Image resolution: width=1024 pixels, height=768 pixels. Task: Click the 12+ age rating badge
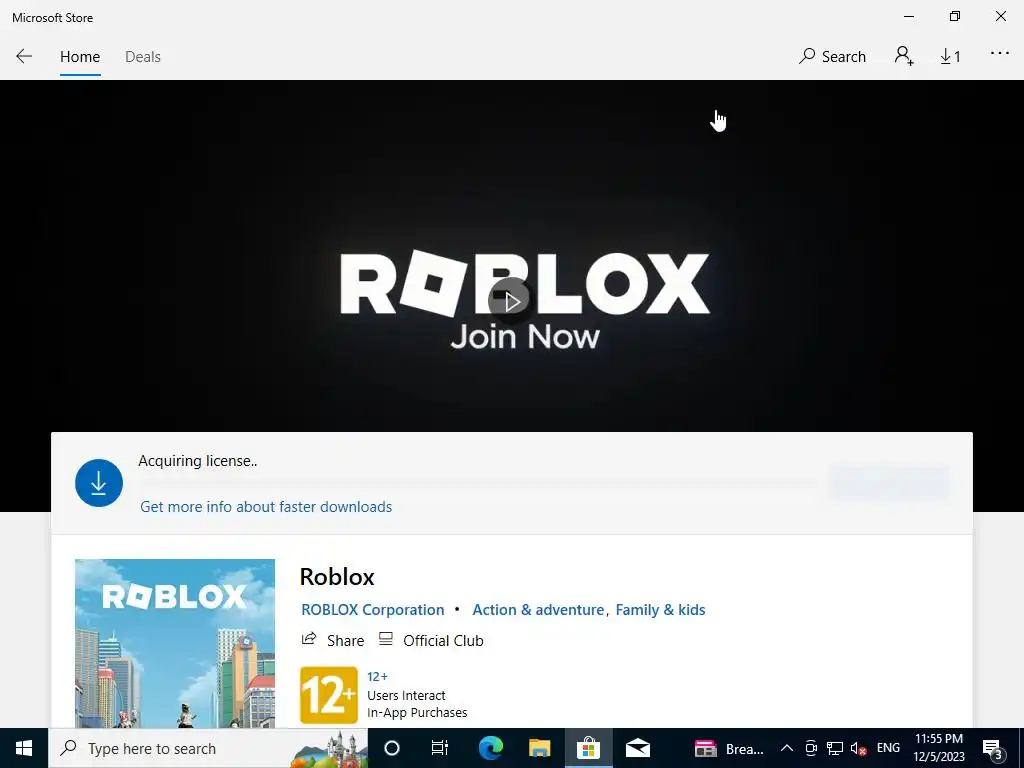328,695
